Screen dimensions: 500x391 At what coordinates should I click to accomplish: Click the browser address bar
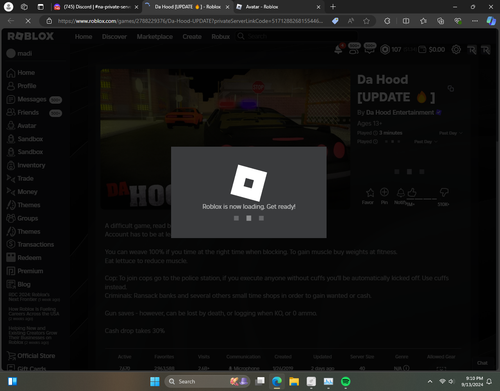(x=190, y=21)
